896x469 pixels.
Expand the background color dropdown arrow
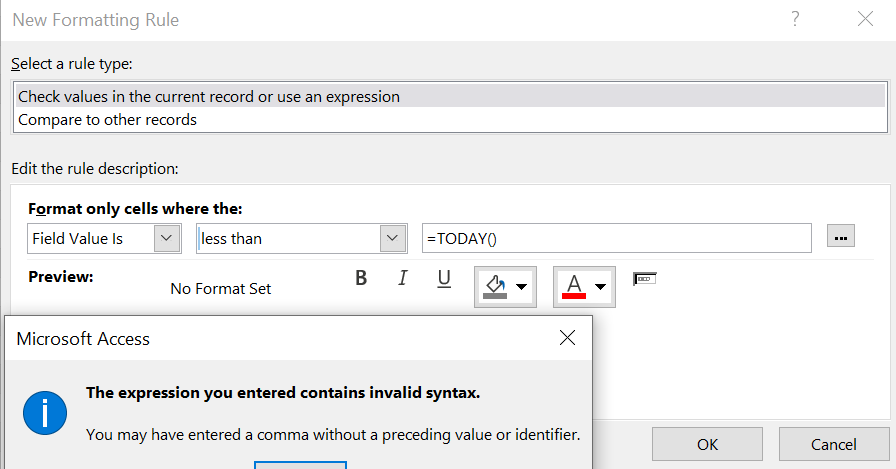click(x=522, y=287)
